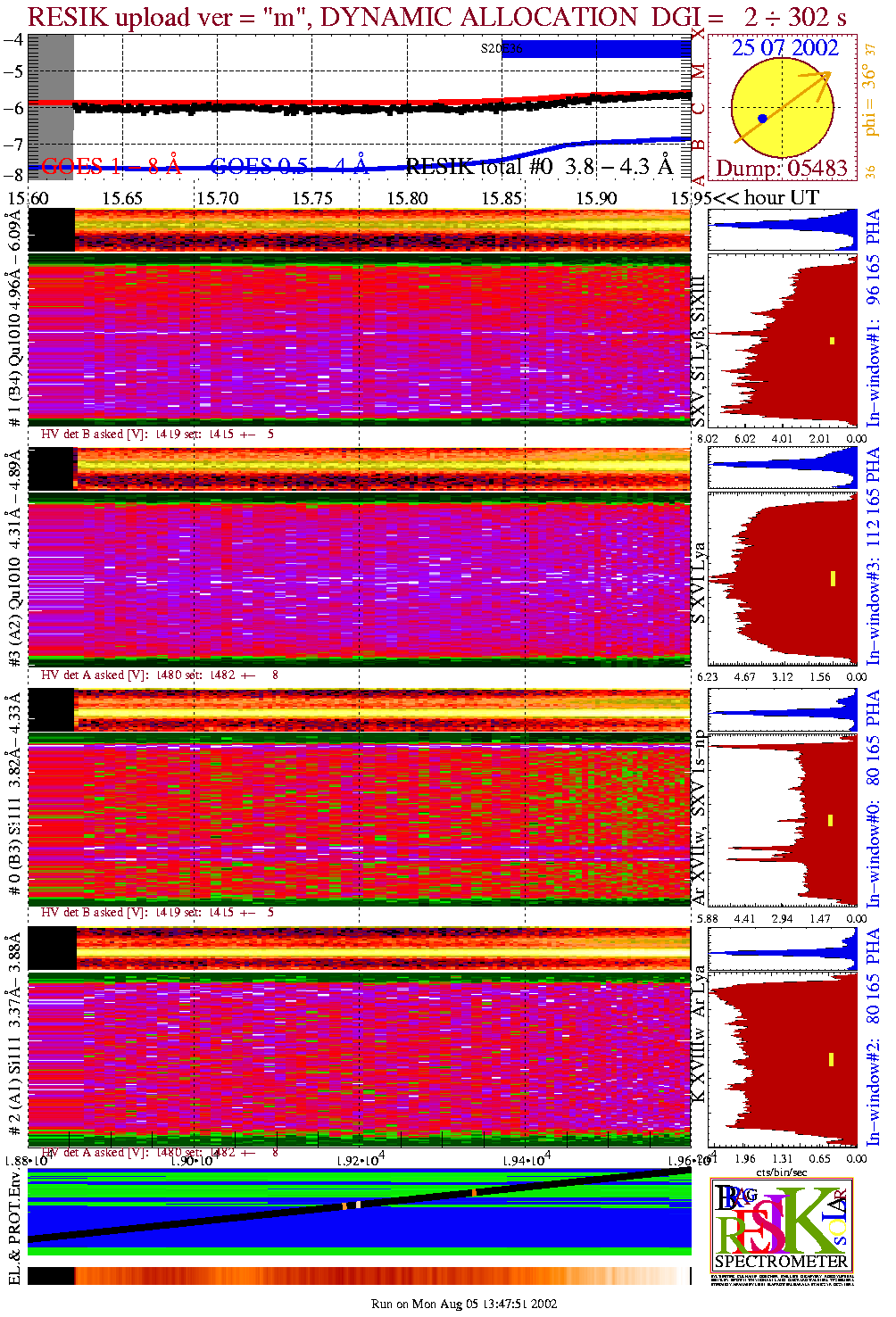Select the red GOES 1 – 8 Å legend label

pos(111,166)
